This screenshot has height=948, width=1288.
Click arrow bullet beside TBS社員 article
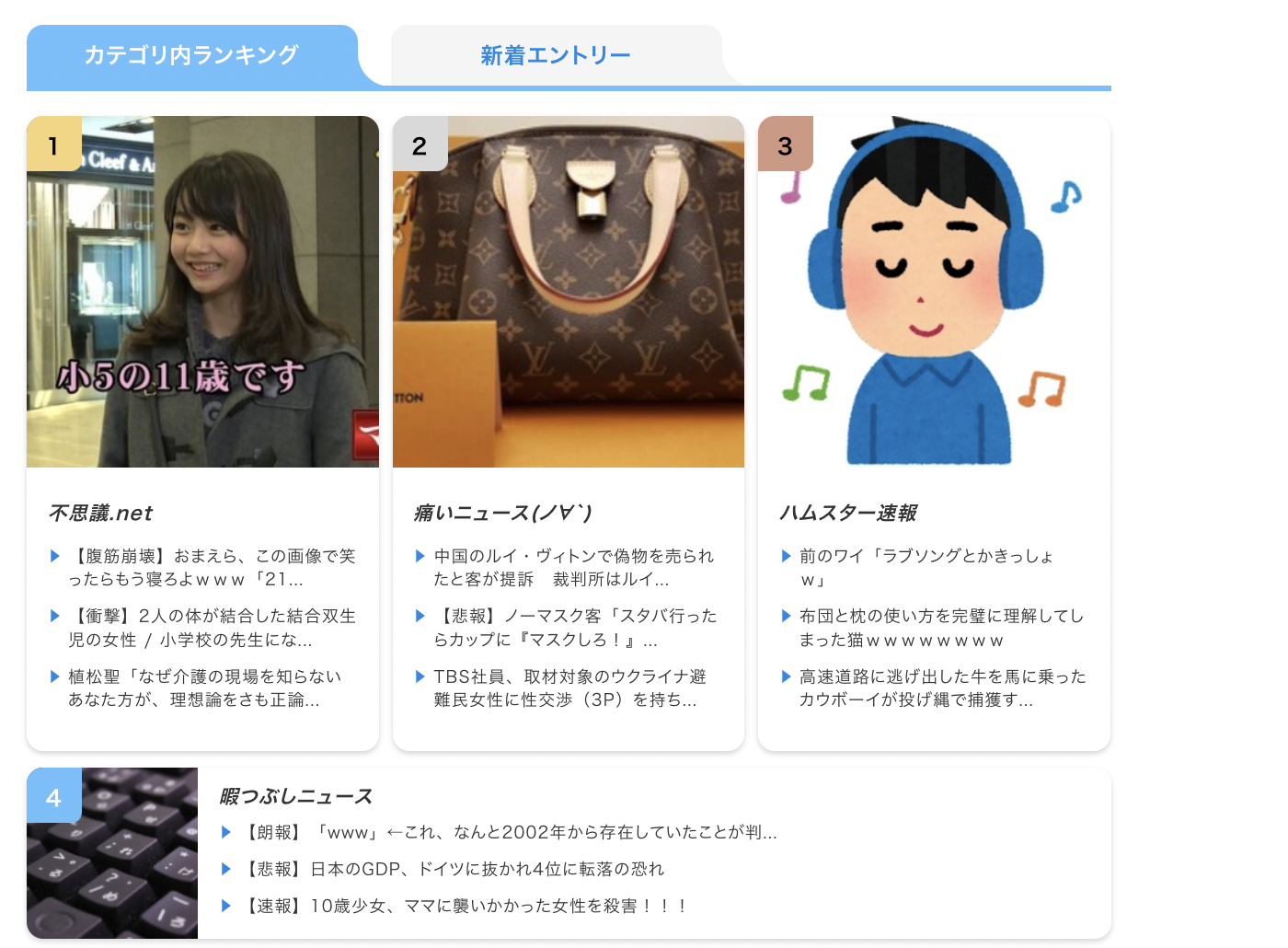[x=420, y=676]
